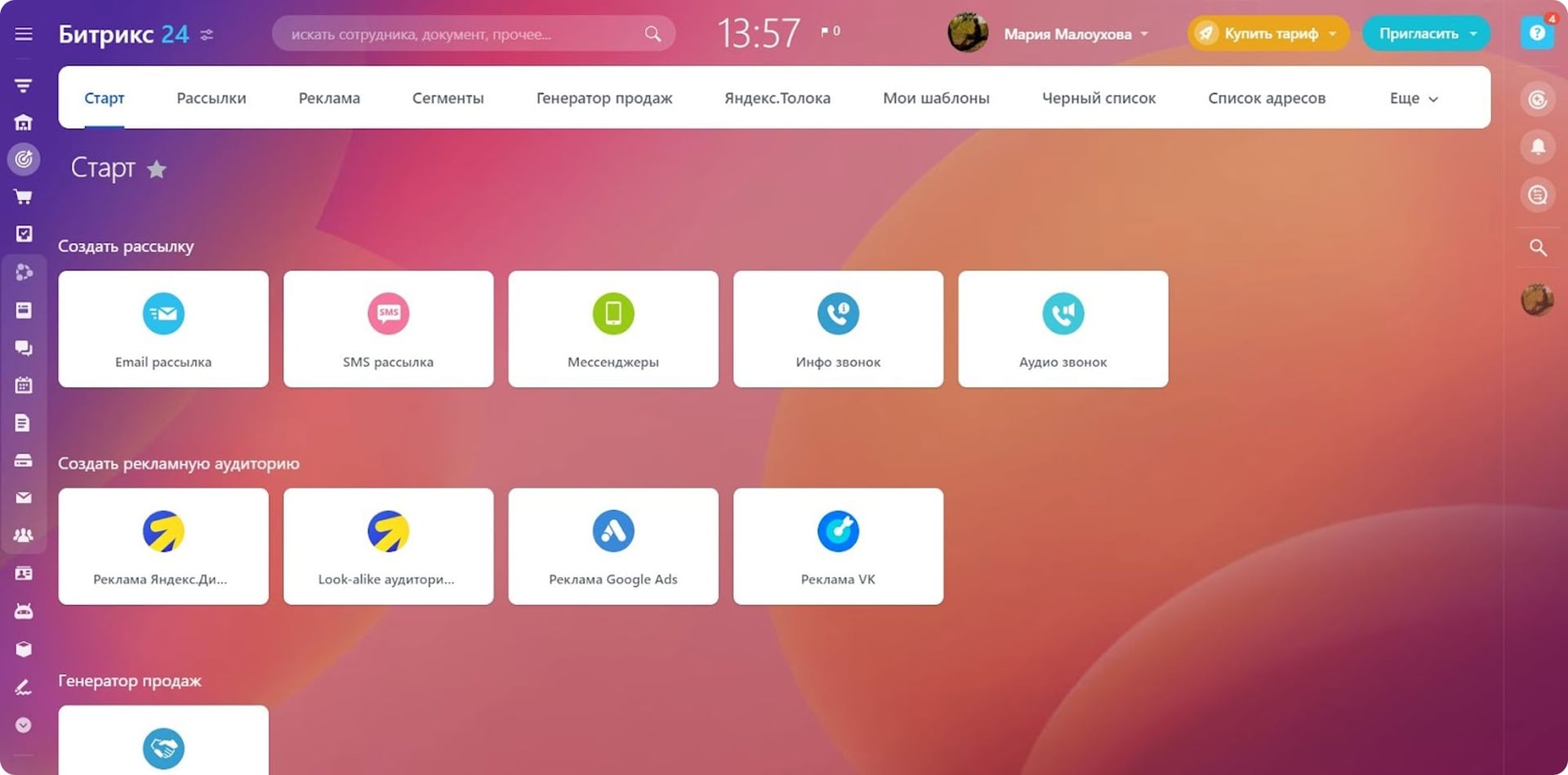Toggle the left hamburger menu

[24, 34]
